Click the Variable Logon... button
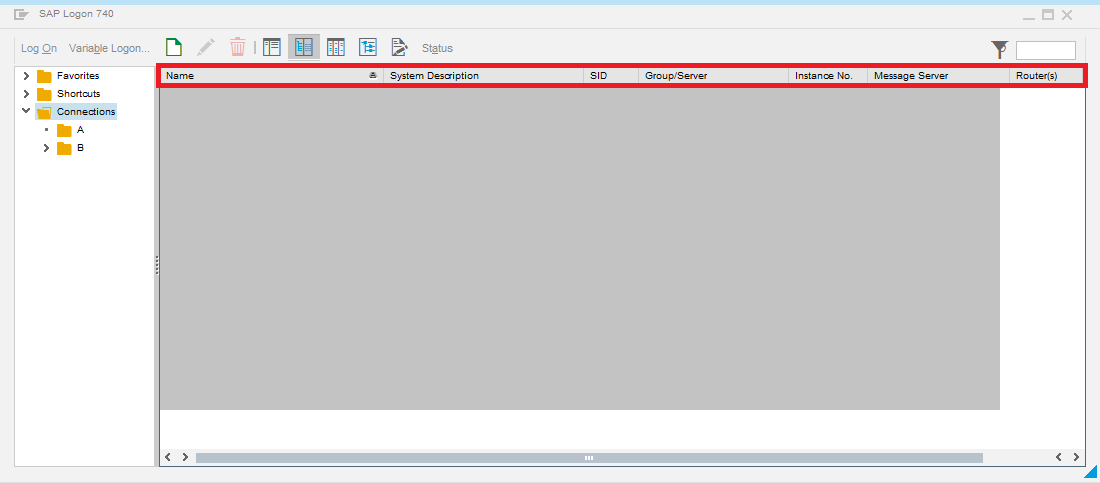 (x=109, y=48)
